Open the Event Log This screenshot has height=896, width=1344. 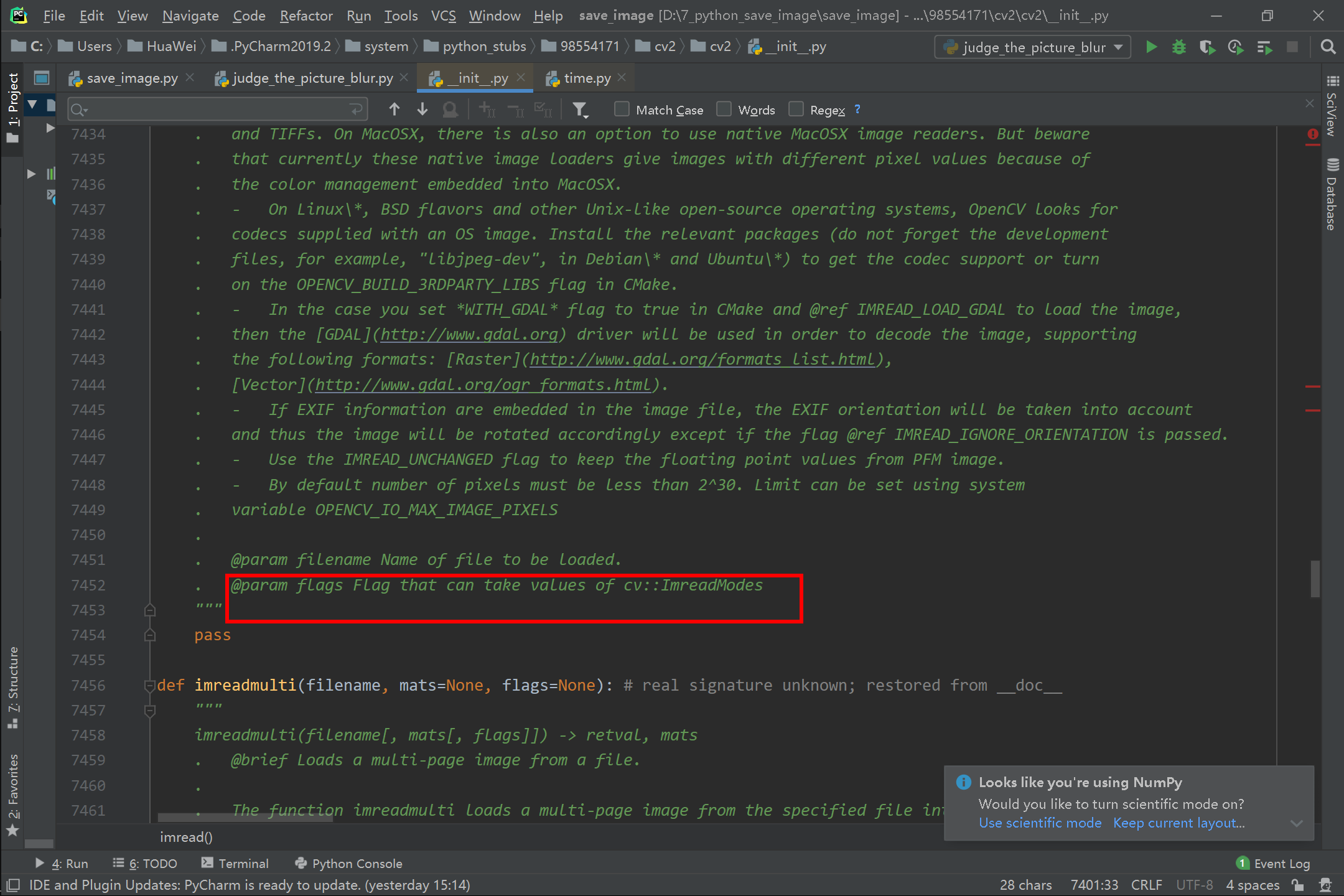tap(1273, 864)
